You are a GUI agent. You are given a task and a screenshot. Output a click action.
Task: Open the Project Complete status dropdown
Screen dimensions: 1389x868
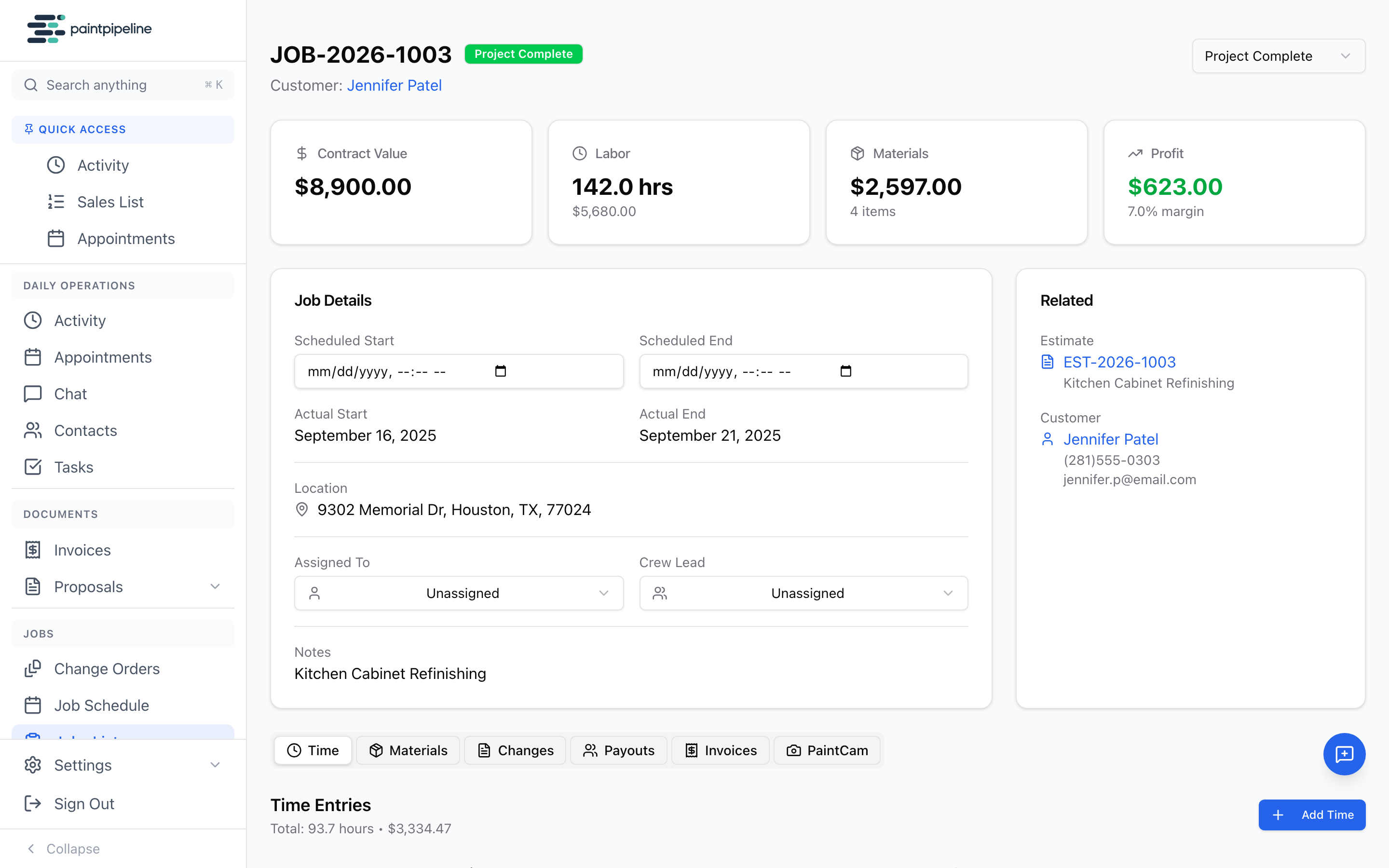click(x=1278, y=55)
